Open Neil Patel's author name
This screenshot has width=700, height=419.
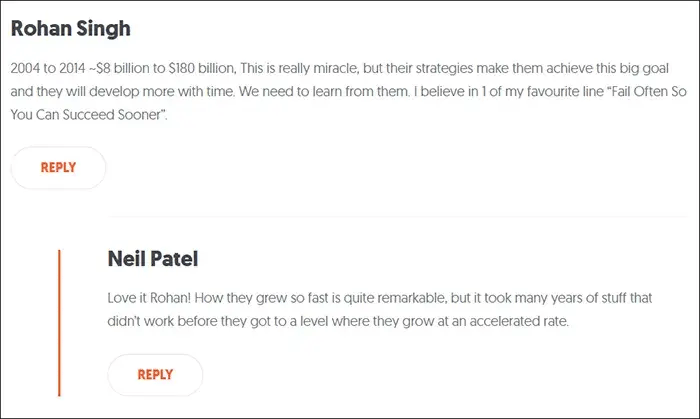tap(153, 259)
